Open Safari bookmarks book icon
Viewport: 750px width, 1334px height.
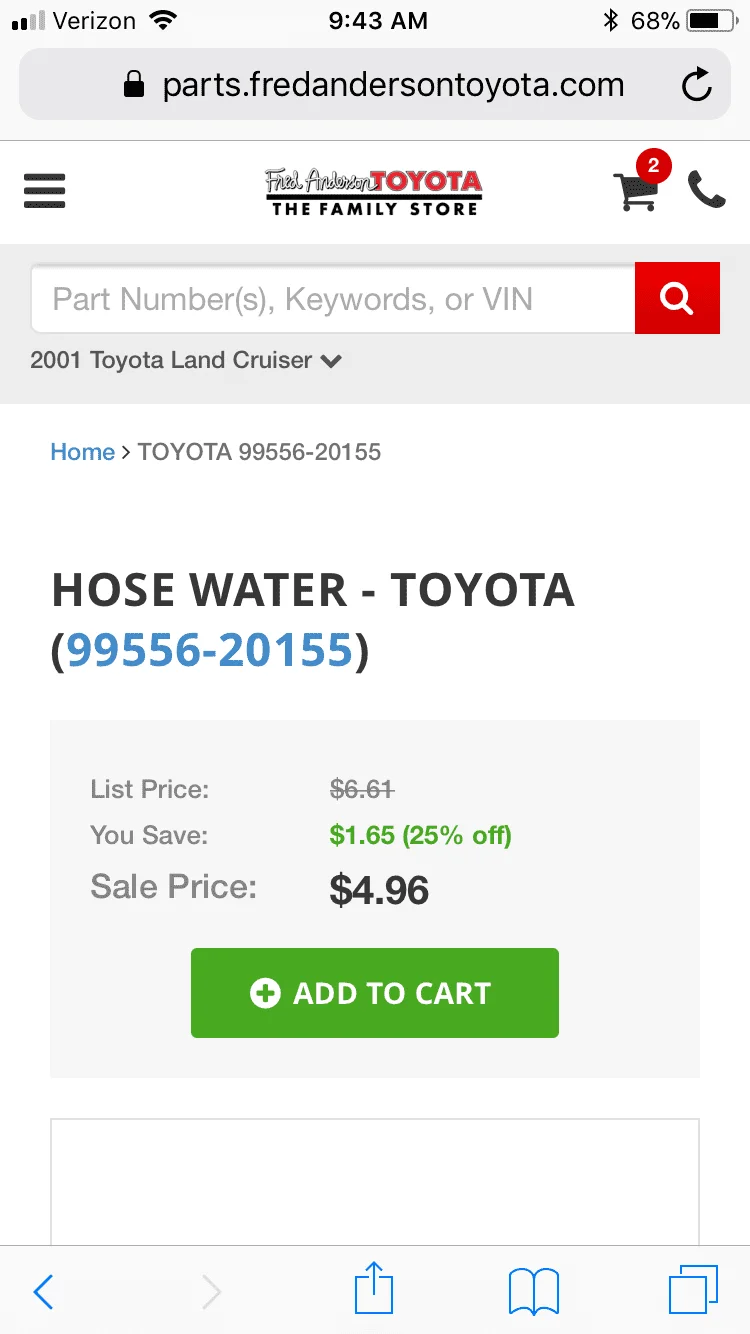coord(533,1291)
